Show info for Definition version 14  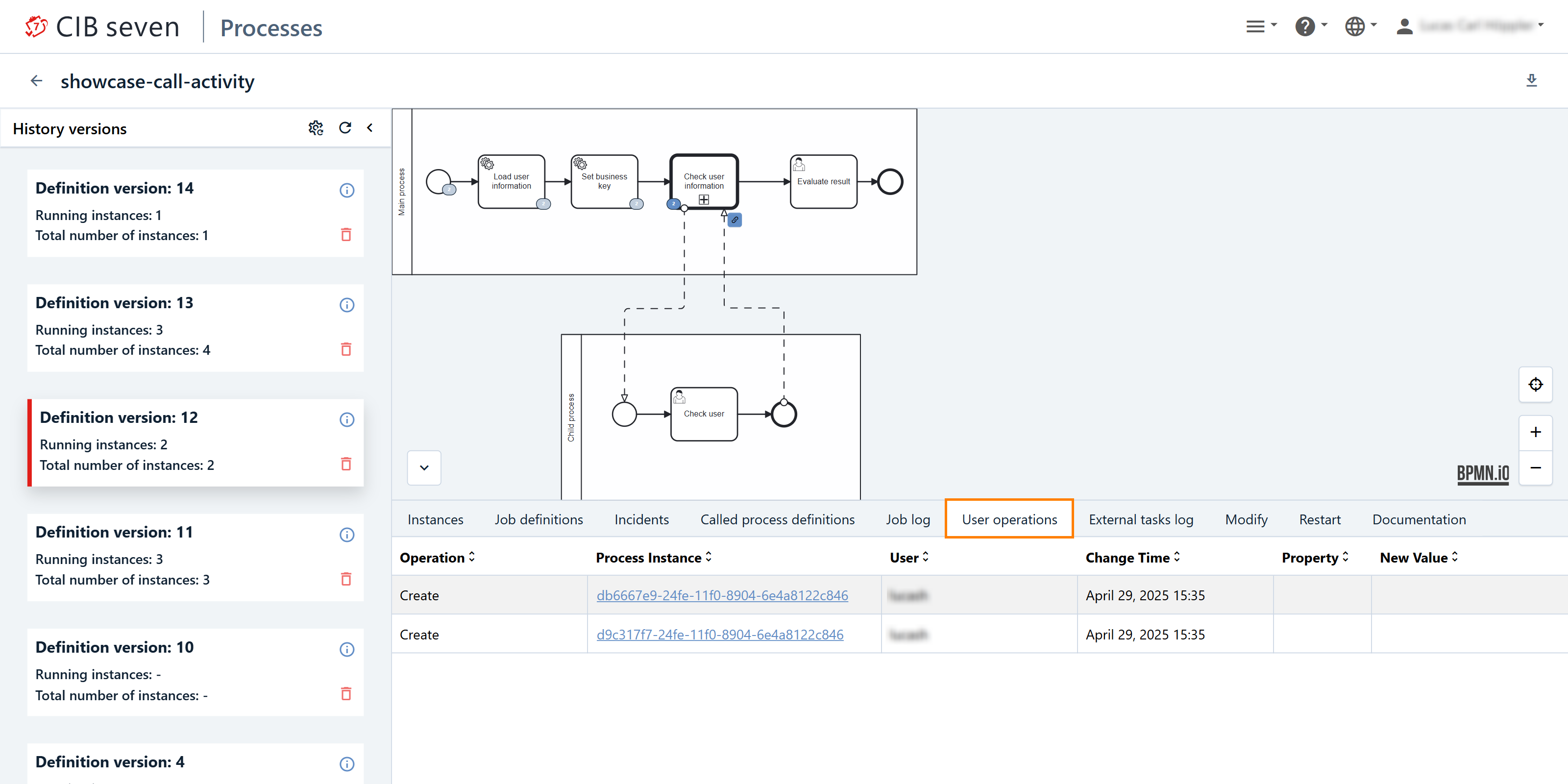pos(346,191)
